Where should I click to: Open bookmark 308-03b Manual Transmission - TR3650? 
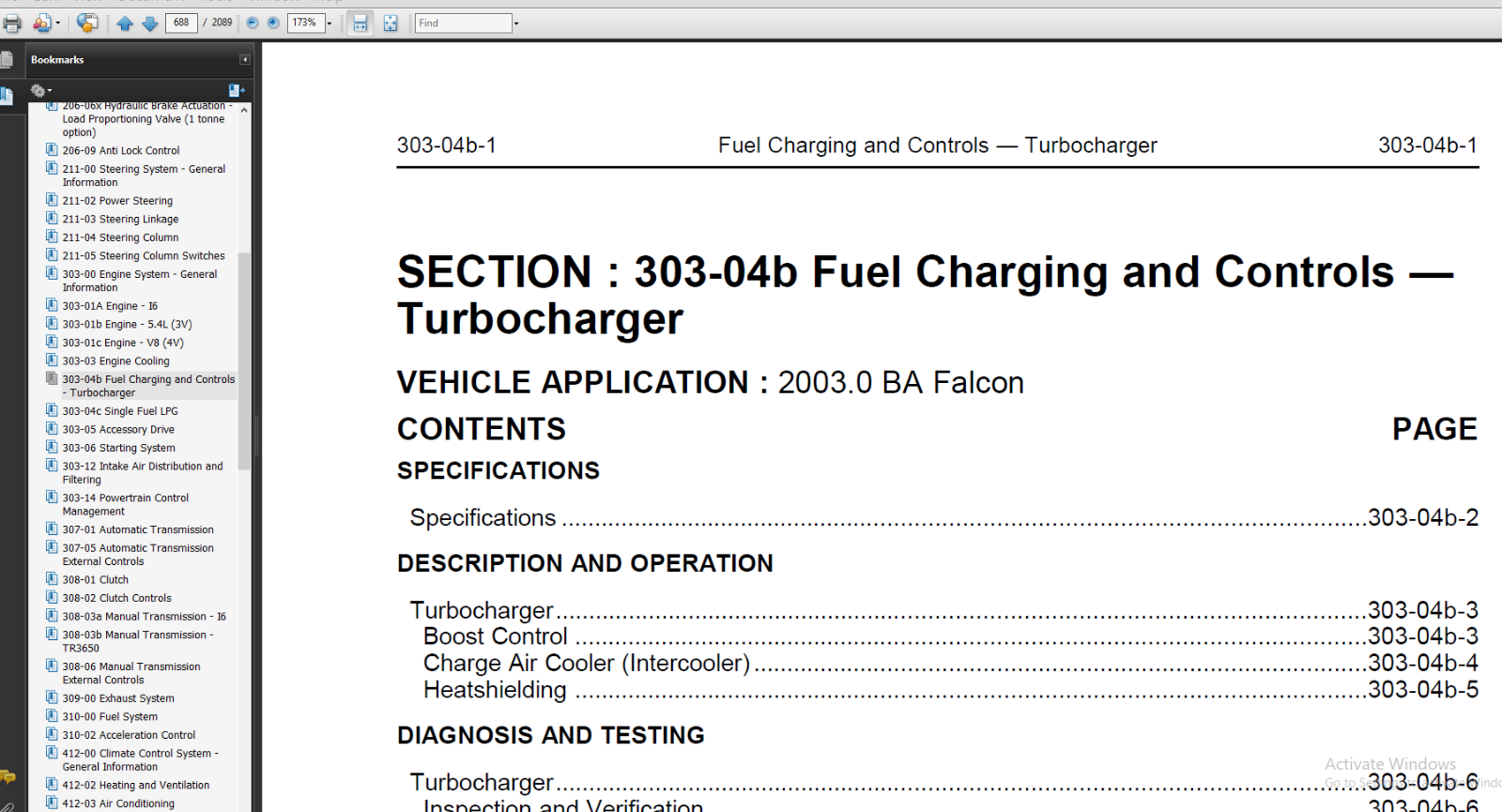138,641
